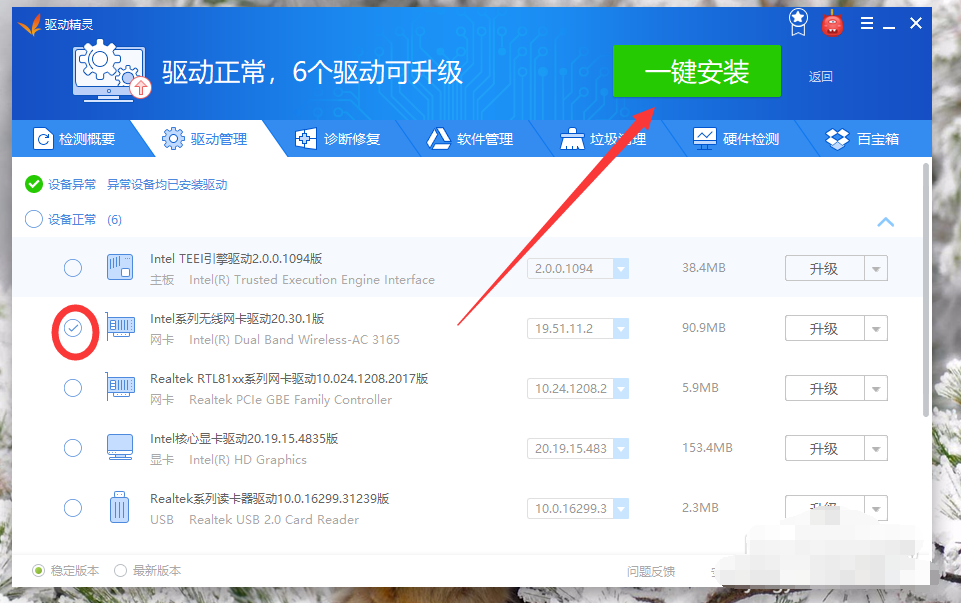The width and height of the screenshot is (961, 603).
Task: Click the red mascot avatar icon
Action: (x=832, y=23)
